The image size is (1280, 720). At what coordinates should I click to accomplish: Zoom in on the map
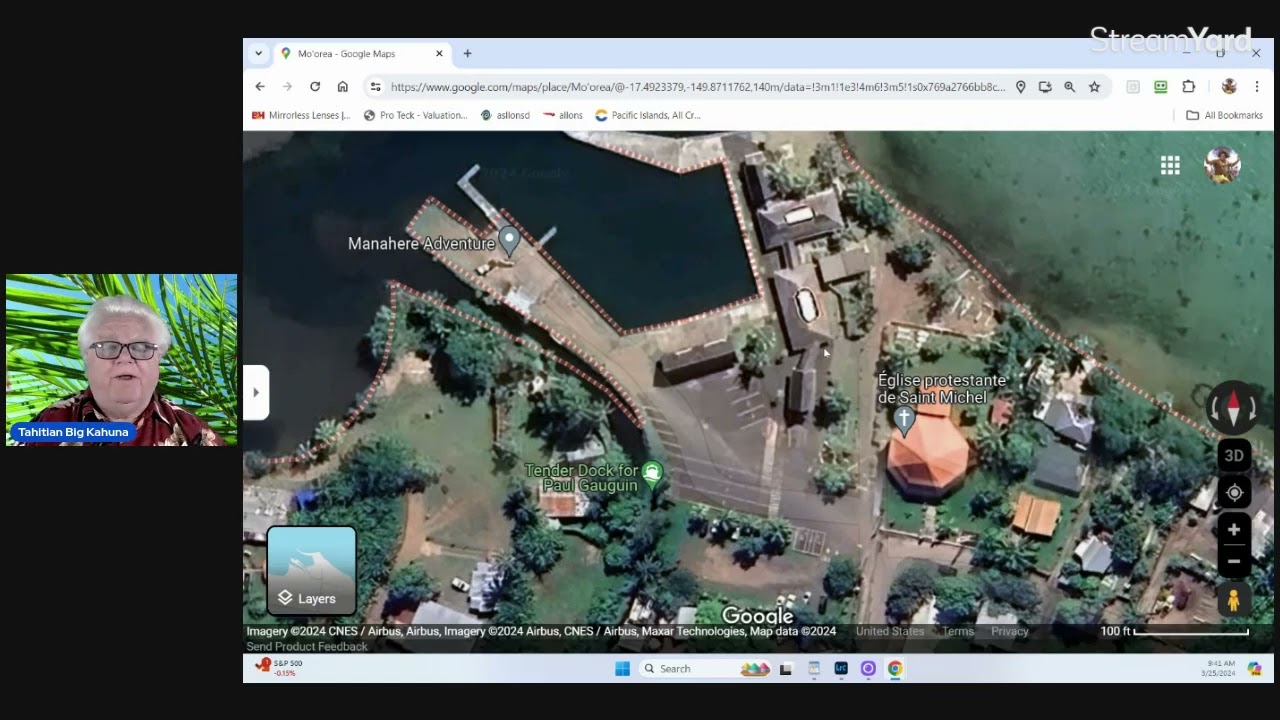pyautogui.click(x=1234, y=530)
